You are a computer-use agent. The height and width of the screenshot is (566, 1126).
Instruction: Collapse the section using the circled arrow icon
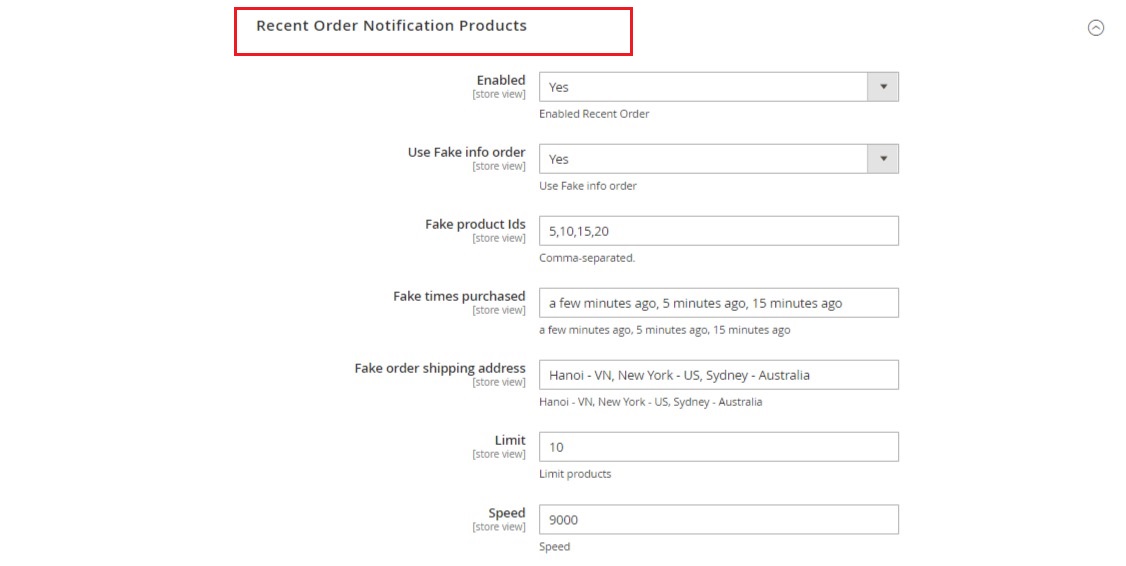pyautogui.click(x=1095, y=28)
